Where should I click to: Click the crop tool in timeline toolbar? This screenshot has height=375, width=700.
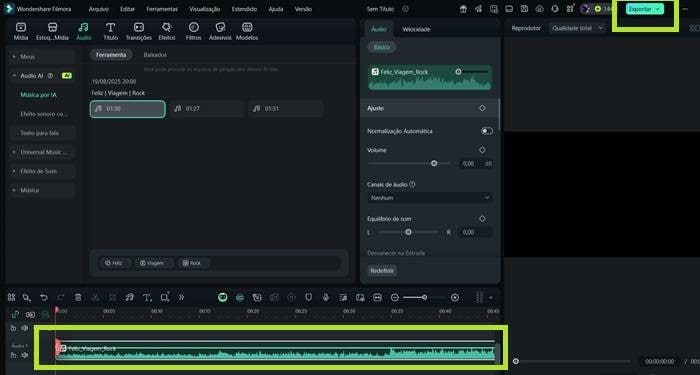[112, 297]
